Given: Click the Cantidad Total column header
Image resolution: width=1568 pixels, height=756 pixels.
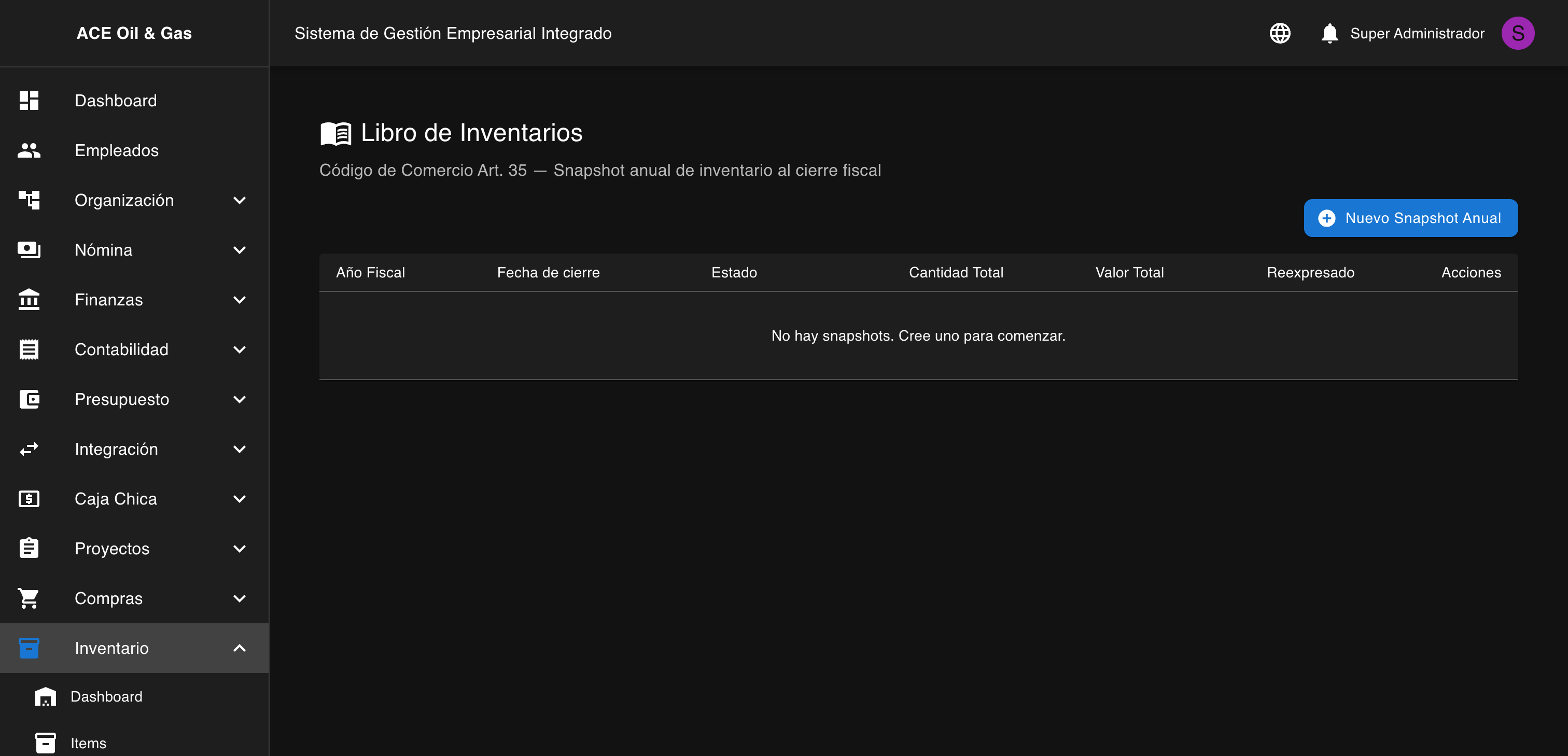Looking at the screenshot, I should coord(956,273).
